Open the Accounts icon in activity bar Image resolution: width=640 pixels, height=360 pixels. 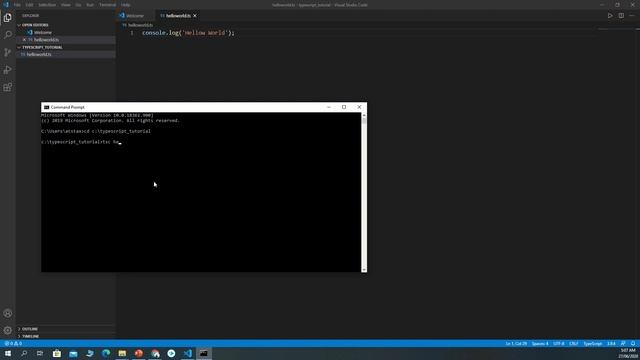click(x=7, y=313)
